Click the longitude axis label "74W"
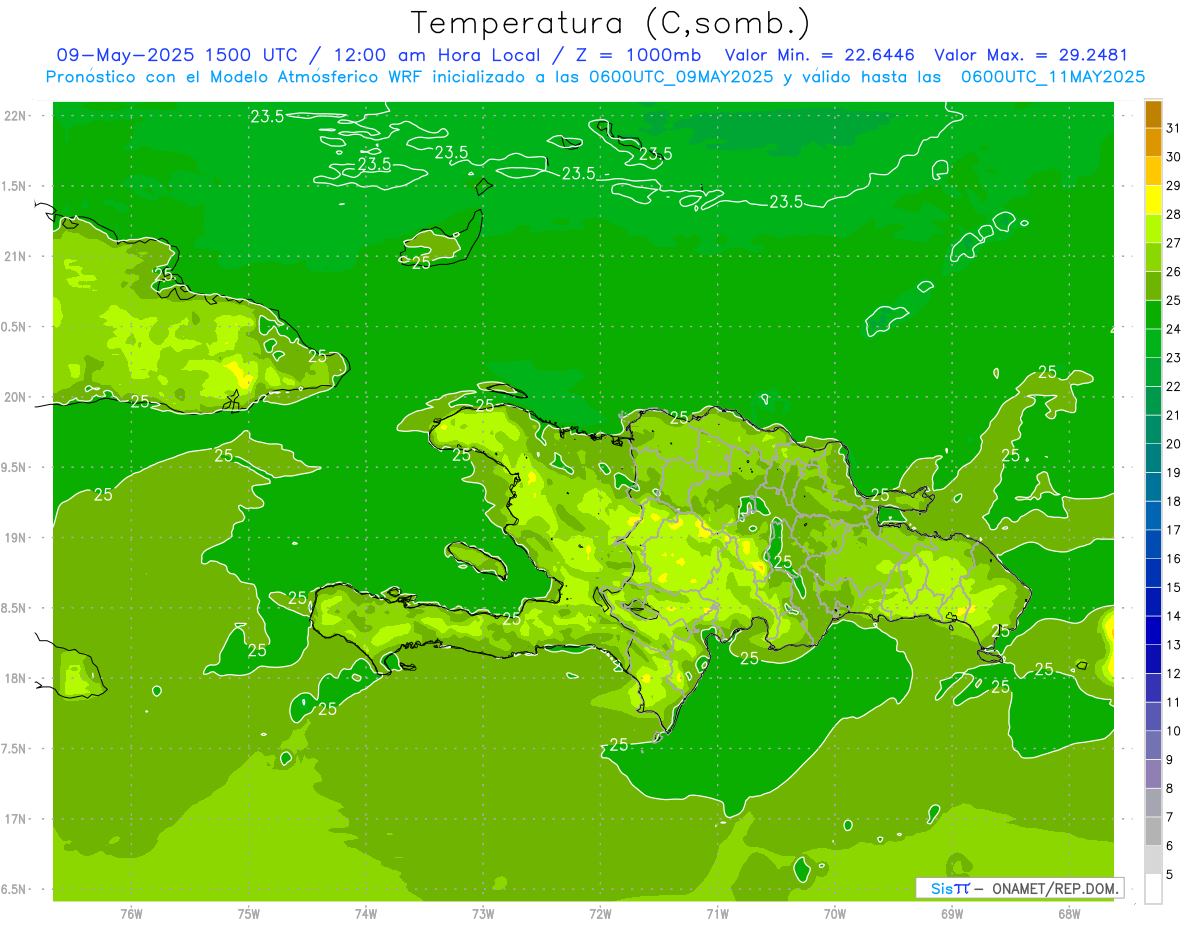1200x927 pixels. click(366, 914)
